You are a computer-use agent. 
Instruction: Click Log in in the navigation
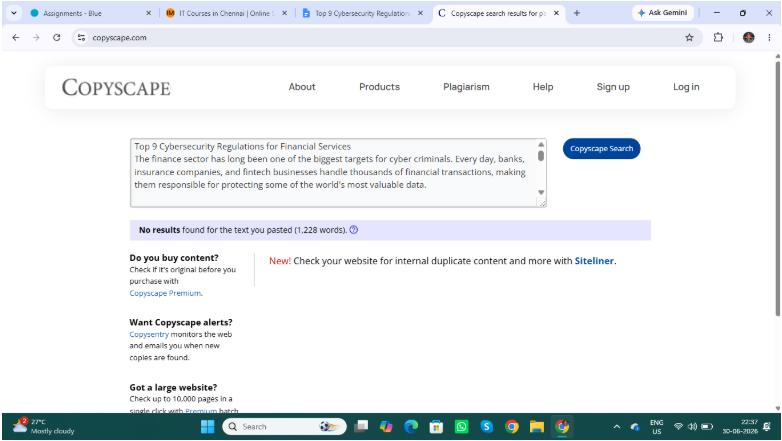click(x=686, y=87)
